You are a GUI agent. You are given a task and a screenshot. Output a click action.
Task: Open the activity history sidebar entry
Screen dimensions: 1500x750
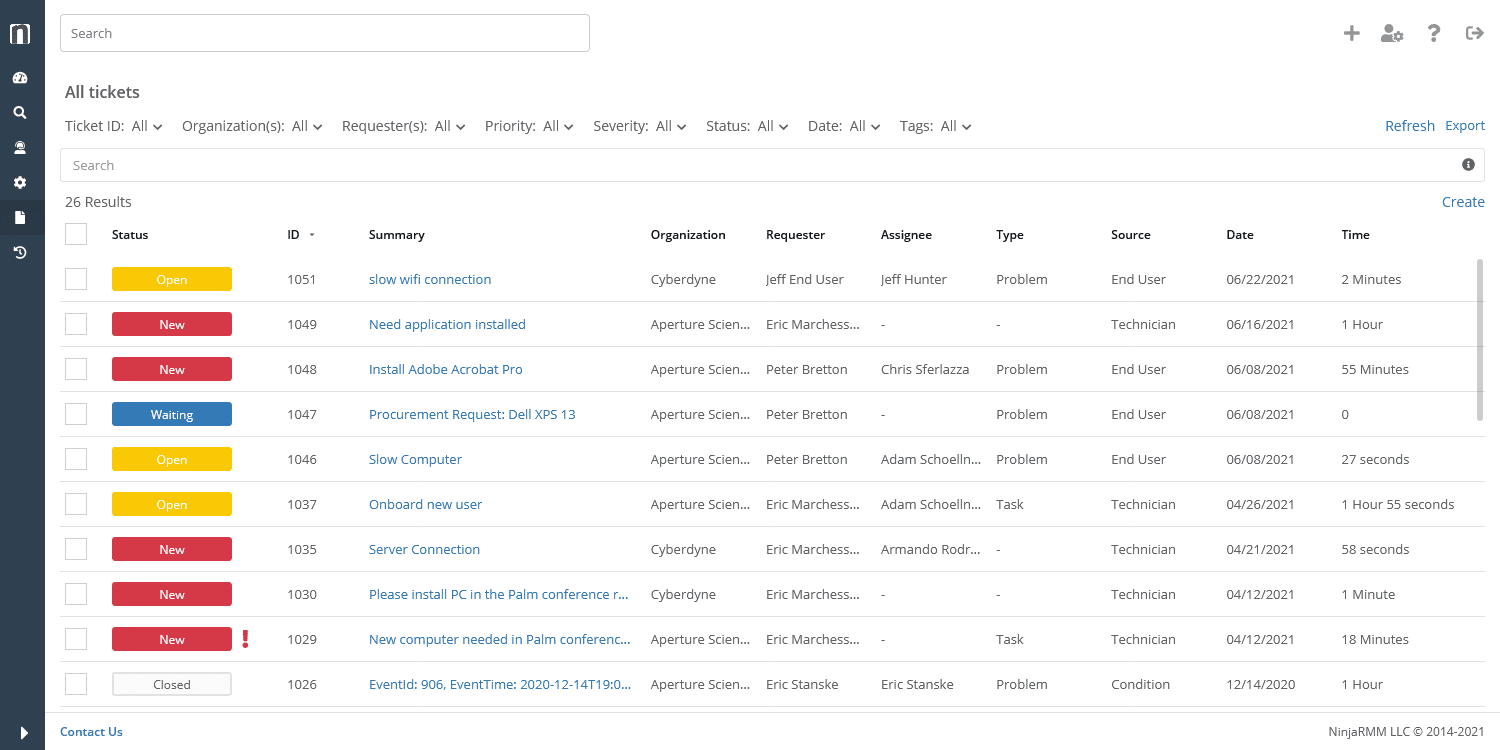pos(21,252)
